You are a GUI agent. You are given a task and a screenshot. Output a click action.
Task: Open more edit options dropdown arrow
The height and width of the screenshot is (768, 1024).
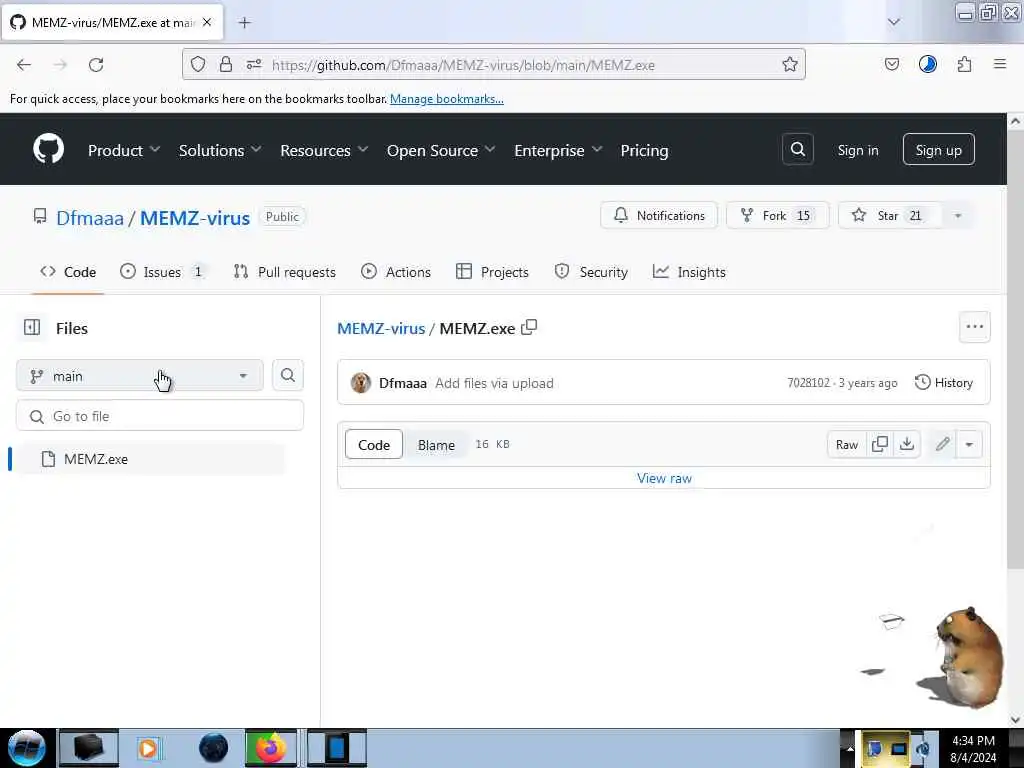(x=969, y=444)
